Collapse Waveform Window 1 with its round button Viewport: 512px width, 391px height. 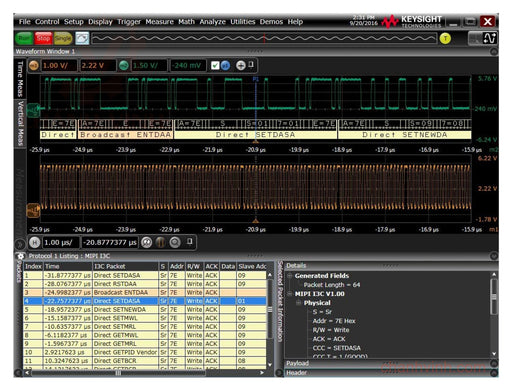pyautogui.click(x=494, y=52)
